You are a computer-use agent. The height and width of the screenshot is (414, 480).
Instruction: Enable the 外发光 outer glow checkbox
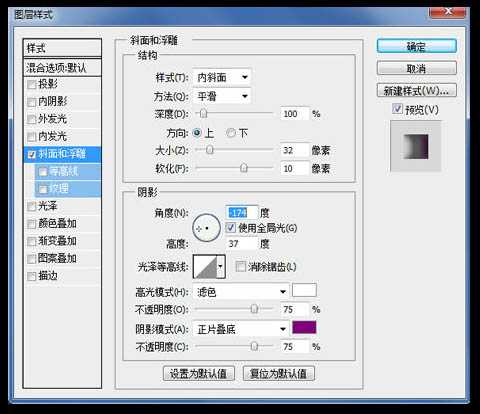[32, 119]
